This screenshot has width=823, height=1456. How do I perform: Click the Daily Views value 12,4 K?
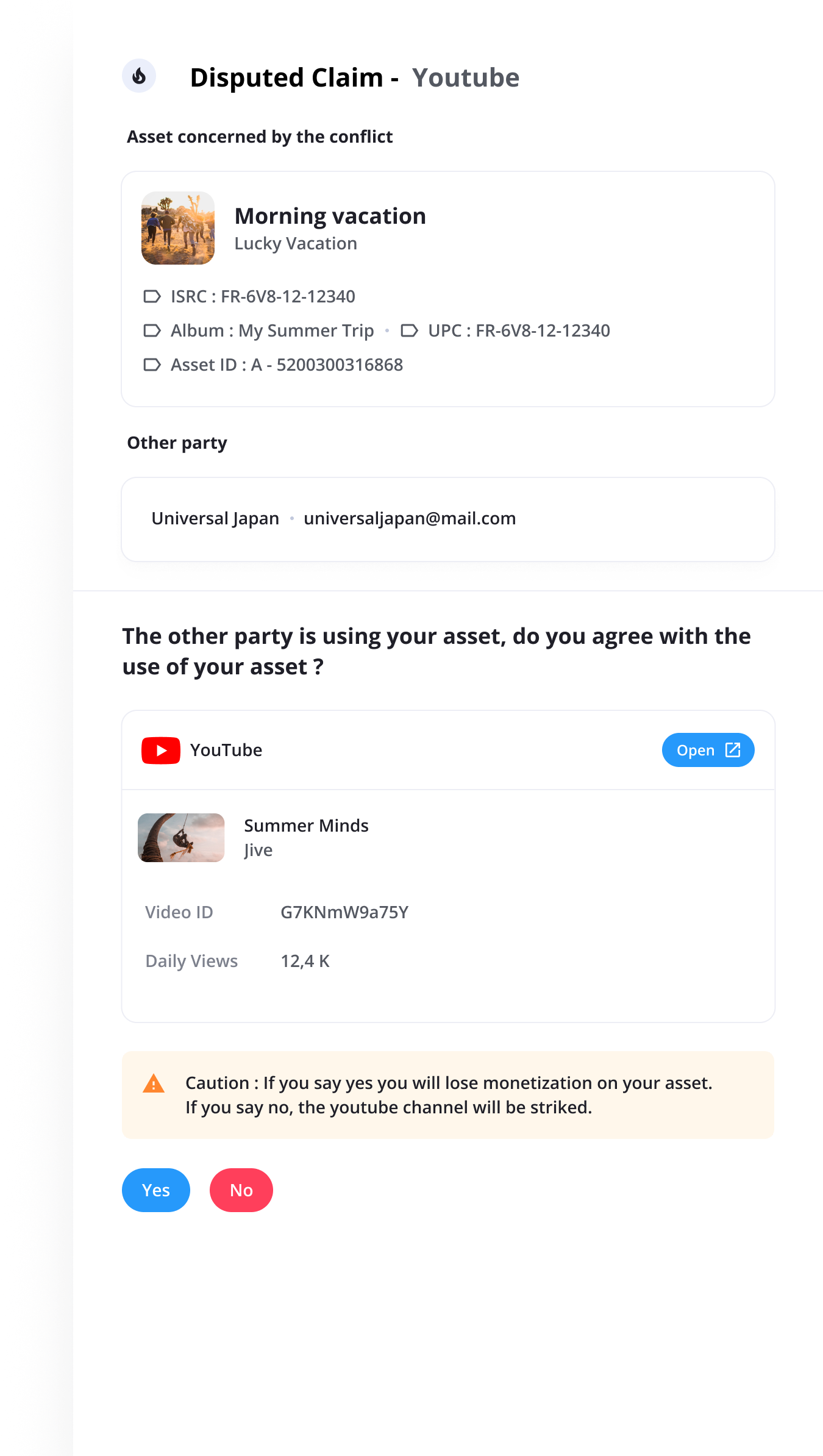[305, 961]
